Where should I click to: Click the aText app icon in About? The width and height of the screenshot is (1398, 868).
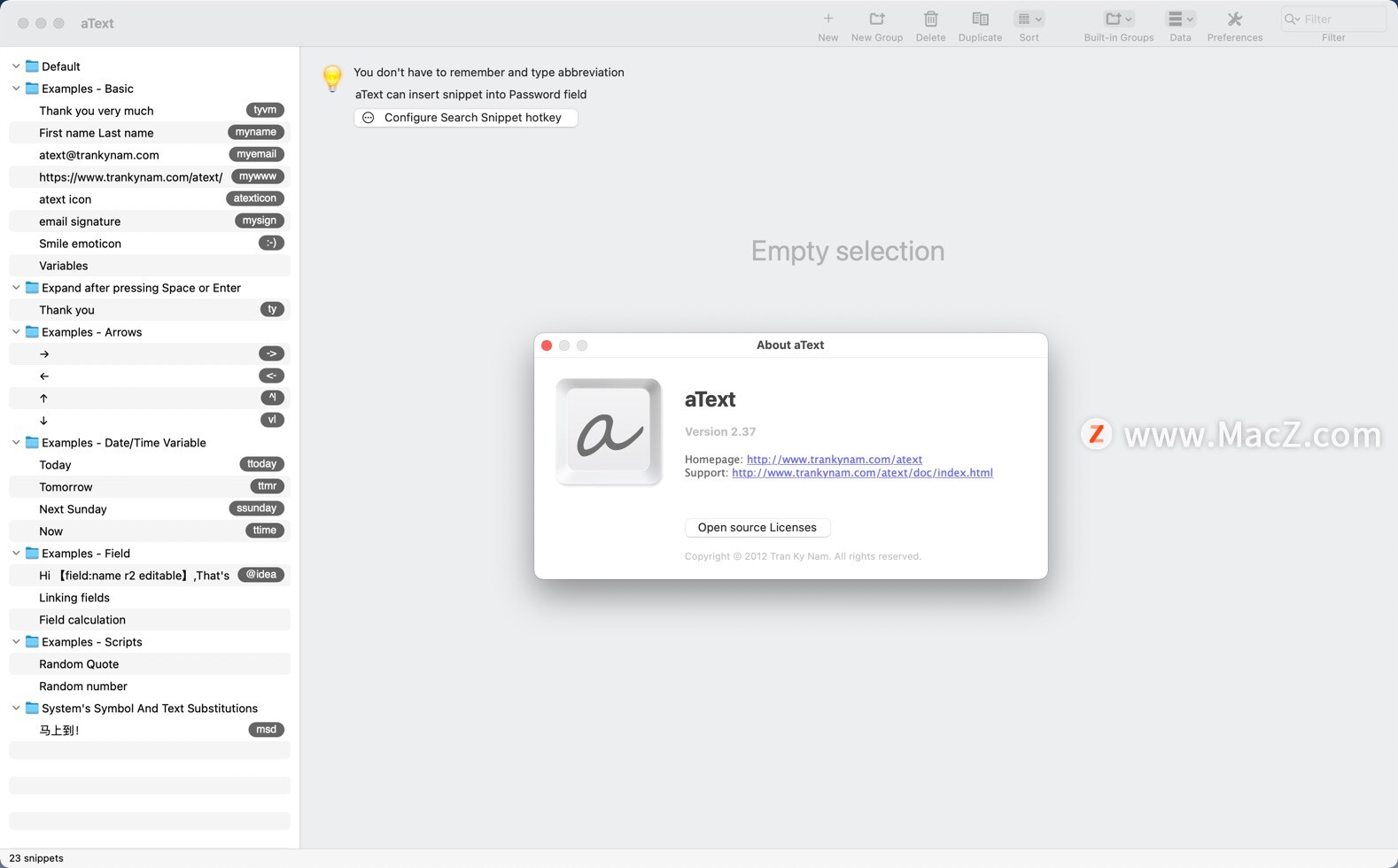pyautogui.click(x=609, y=431)
